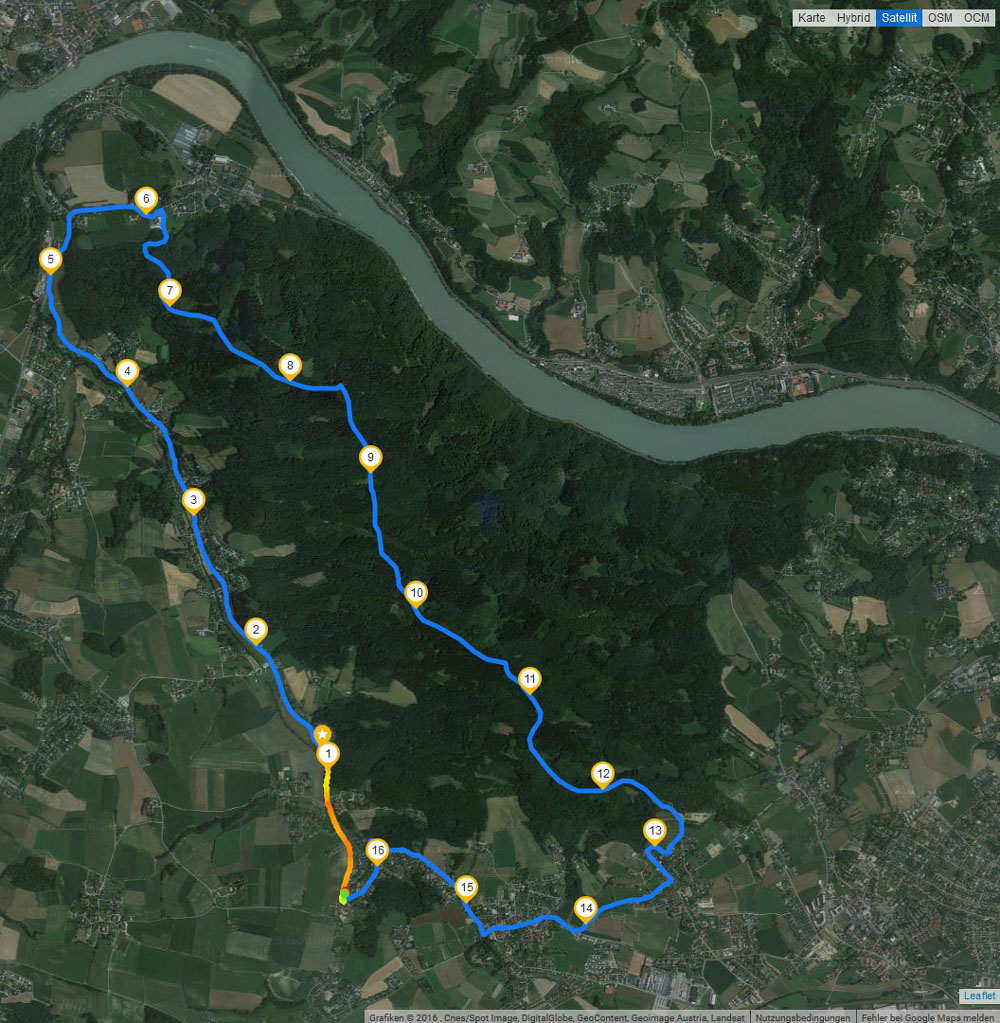Select the kilometer 16 waypoint marker
The width and height of the screenshot is (1000, 1023).
tap(378, 851)
